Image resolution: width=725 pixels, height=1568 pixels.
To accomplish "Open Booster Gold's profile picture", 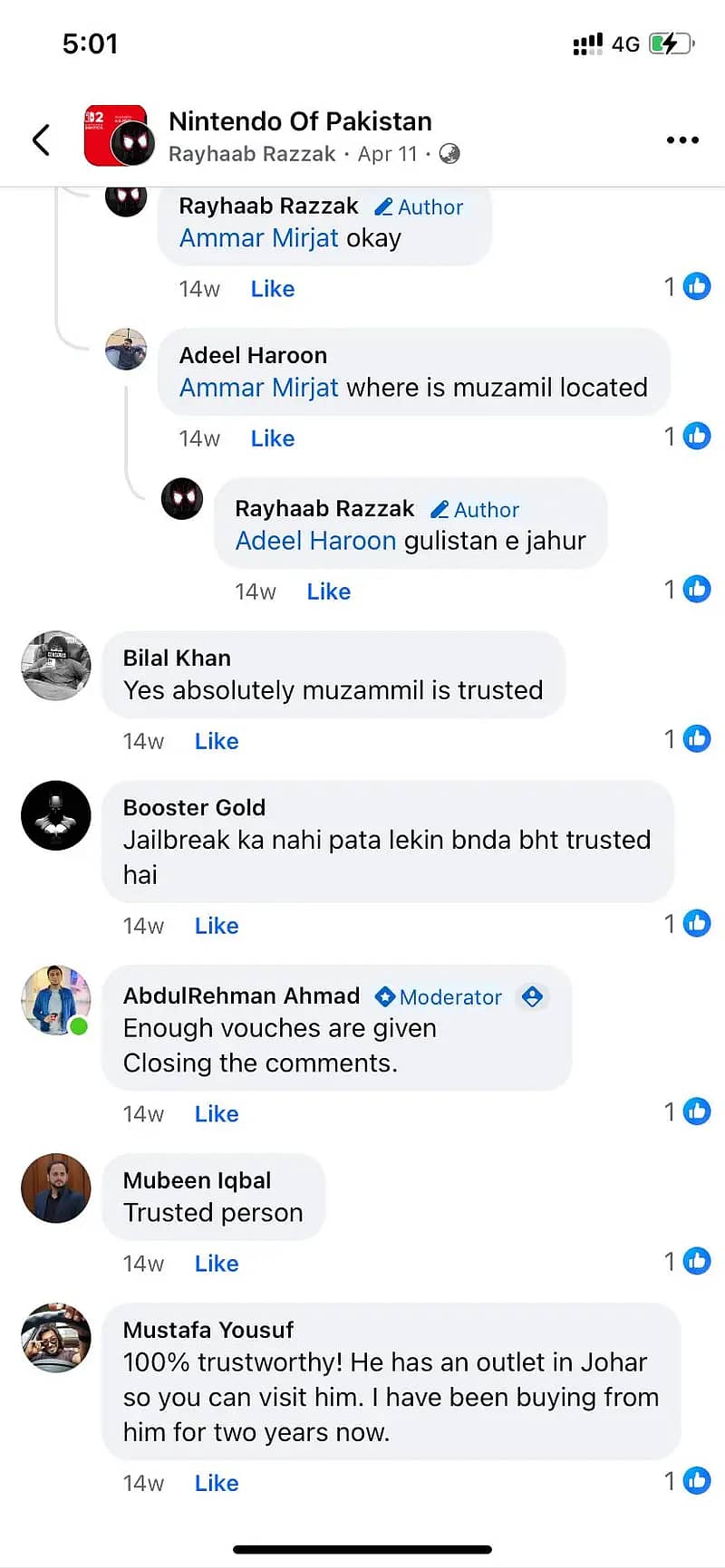I will click(x=56, y=815).
